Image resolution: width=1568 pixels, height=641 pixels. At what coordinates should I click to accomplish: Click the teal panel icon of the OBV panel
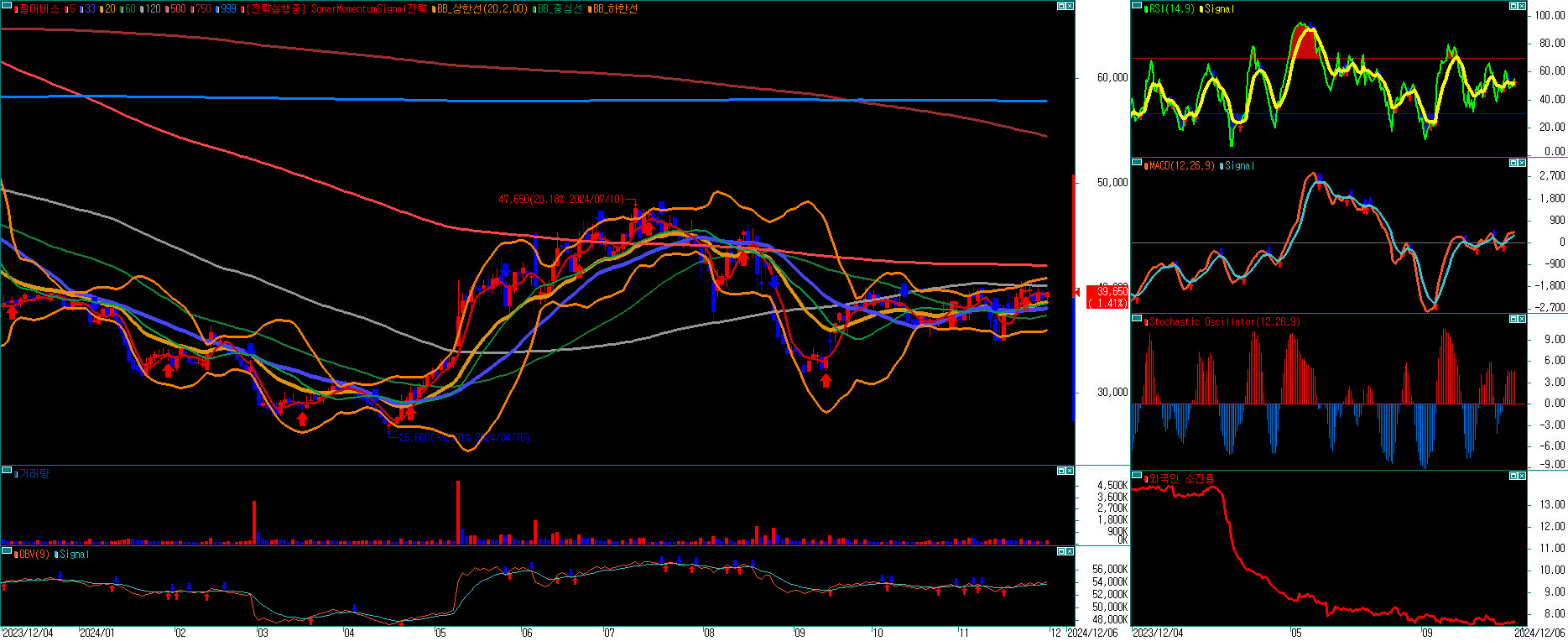[6, 551]
